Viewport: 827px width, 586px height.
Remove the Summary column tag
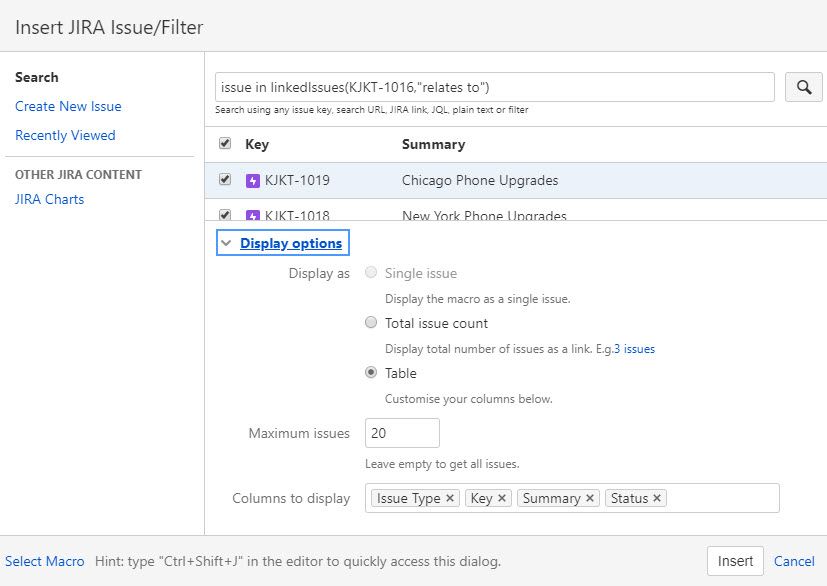(590, 498)
